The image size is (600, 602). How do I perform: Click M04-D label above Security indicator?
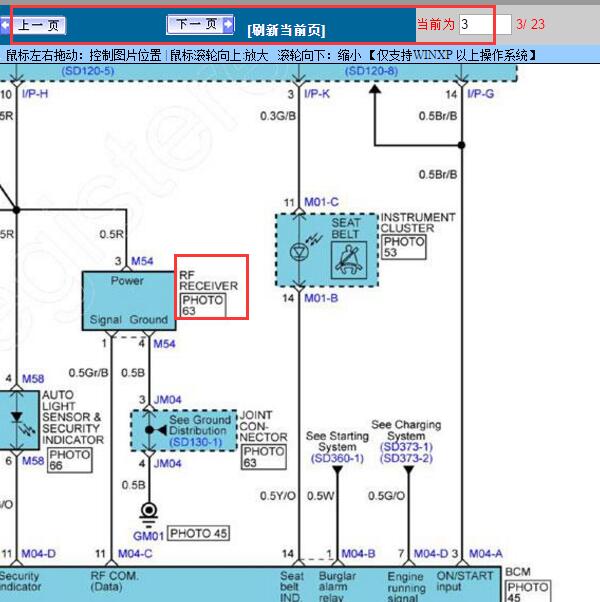pos(38,554)
